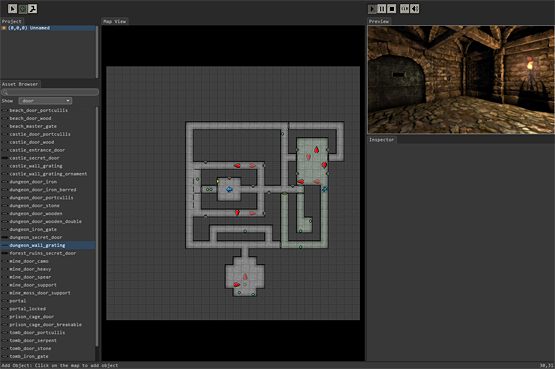555x369 pixels.
Task: Select the castle_secret_door asset
Action: click(x=34, y=158)
